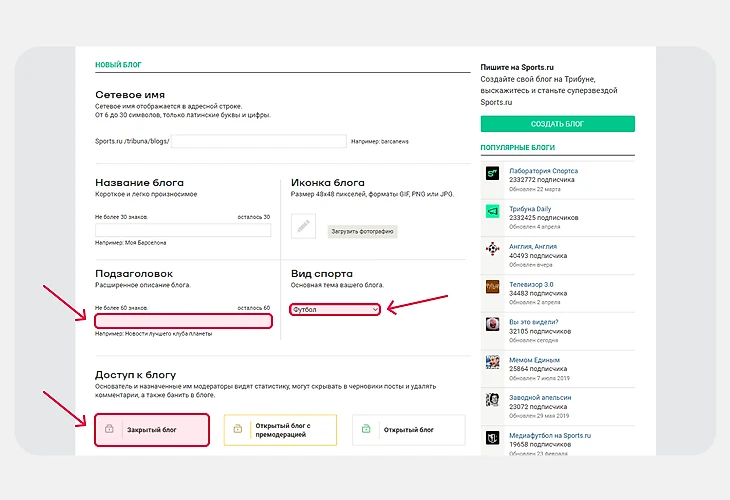The width and height of the screenshot is (730, 500).
Task: Click the Вы это видели? blog avatar
Action: pyautogui.click(x=492, y=324)
